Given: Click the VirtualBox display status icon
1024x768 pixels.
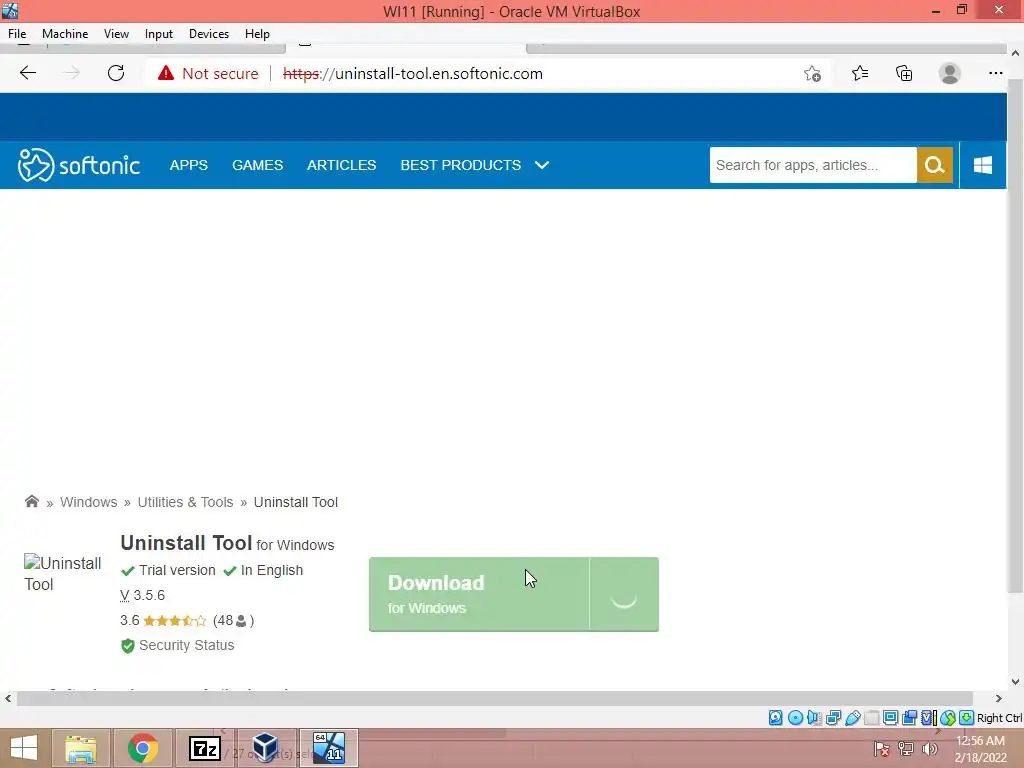Looking at the screenshot, I should (890, 718).
